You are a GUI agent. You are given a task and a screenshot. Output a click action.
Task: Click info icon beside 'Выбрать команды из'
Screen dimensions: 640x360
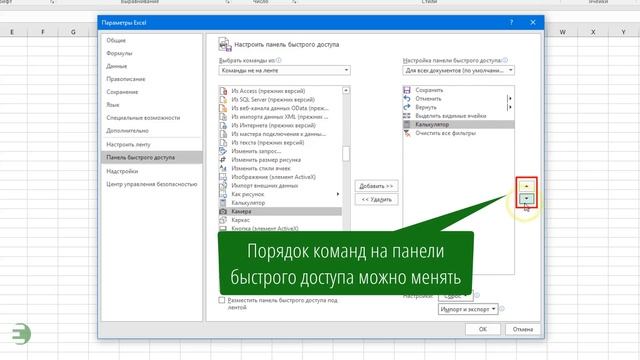coord(279,60)
